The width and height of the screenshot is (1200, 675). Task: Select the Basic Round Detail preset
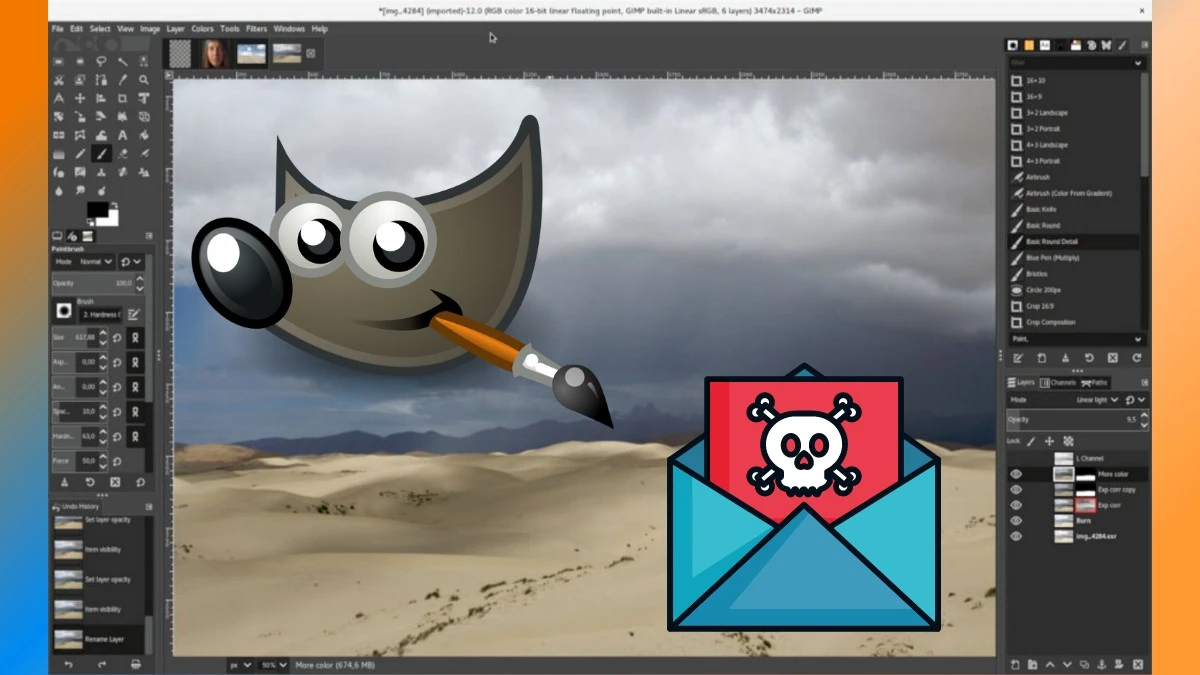(1051, 242)
